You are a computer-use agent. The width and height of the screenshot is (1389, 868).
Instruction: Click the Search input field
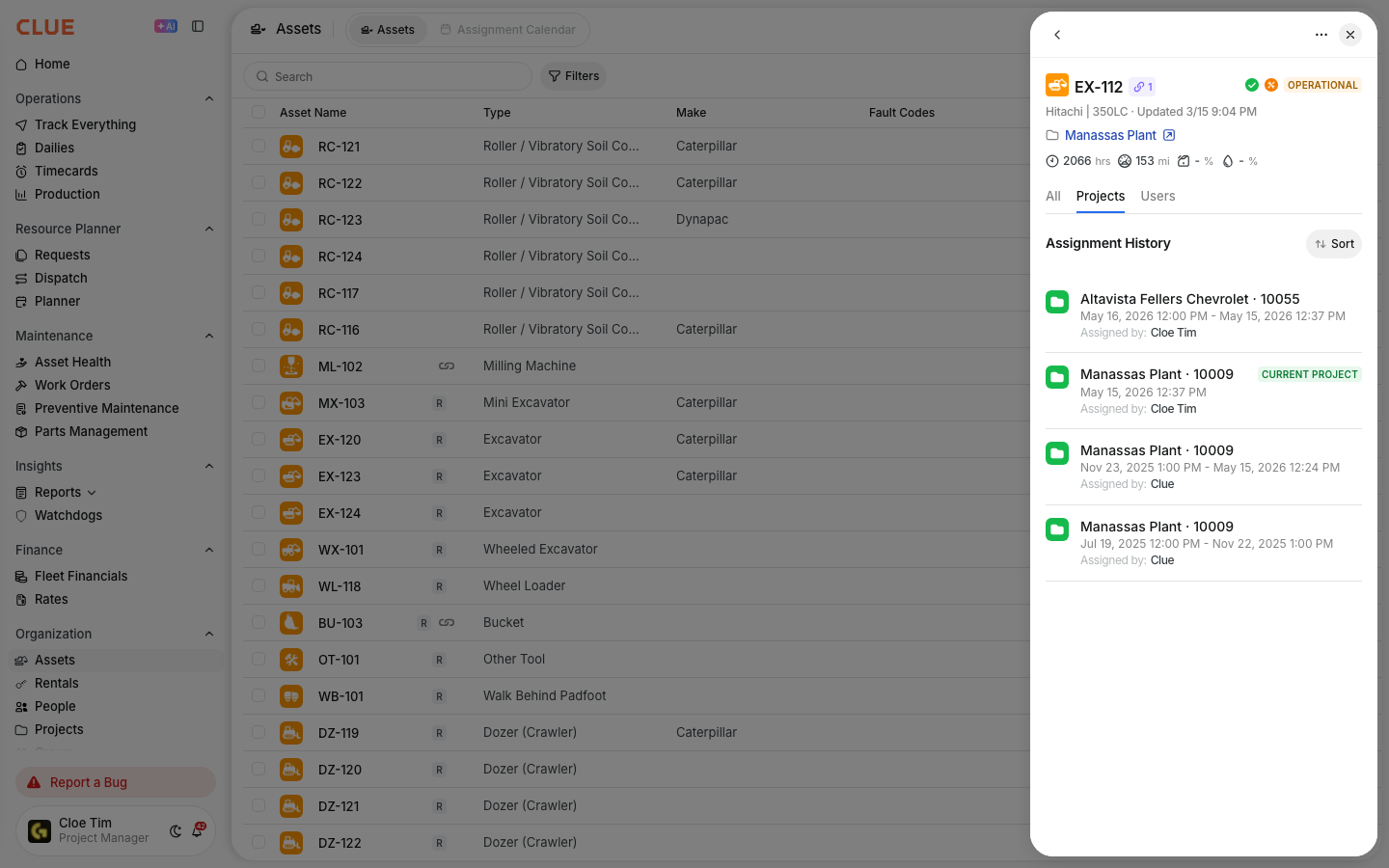[388, 76]
